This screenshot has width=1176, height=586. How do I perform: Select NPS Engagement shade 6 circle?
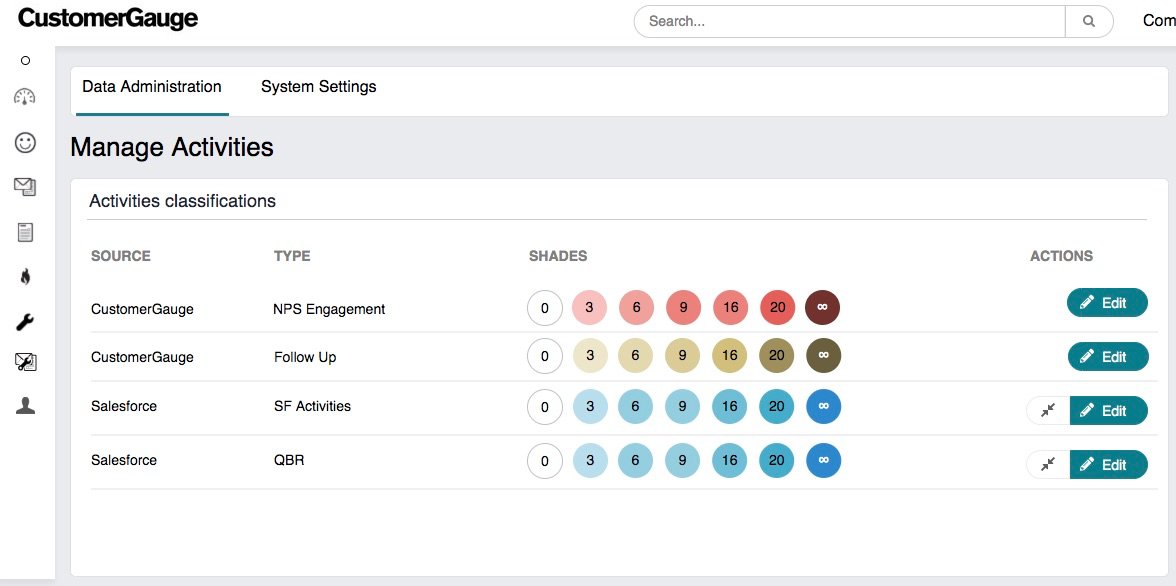click(636, 307)
